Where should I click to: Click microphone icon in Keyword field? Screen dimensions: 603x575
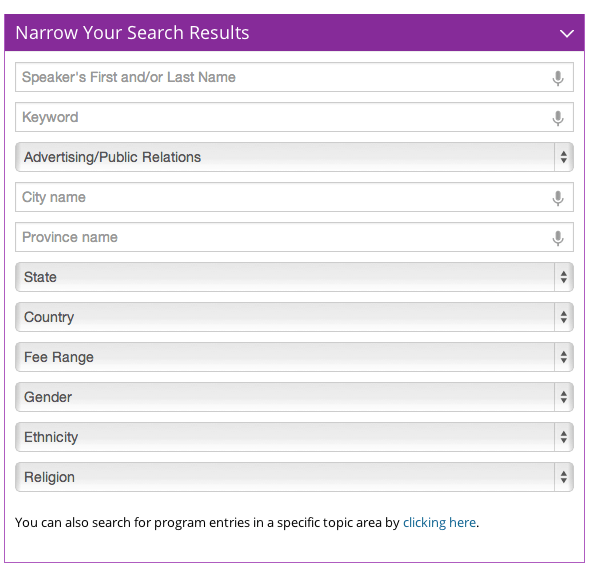coord(558,118)
